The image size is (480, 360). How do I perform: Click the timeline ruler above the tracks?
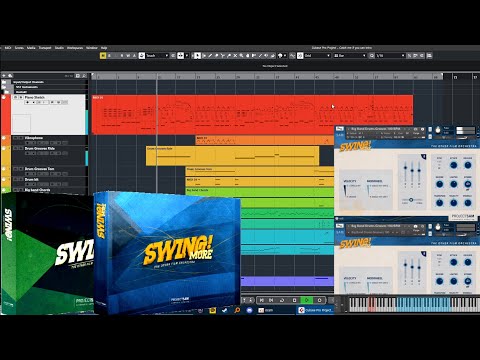(267, 77)
